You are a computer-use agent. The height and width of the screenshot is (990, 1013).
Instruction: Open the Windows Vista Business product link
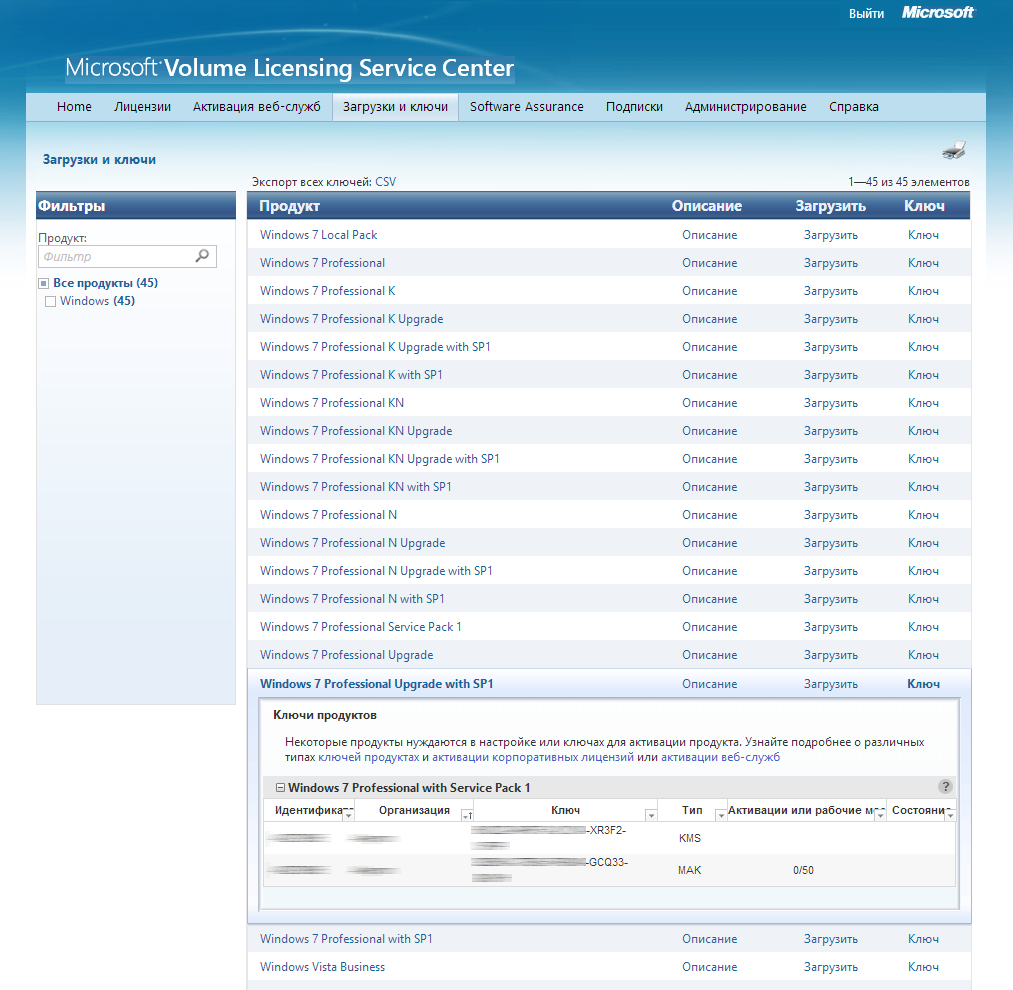322,967
